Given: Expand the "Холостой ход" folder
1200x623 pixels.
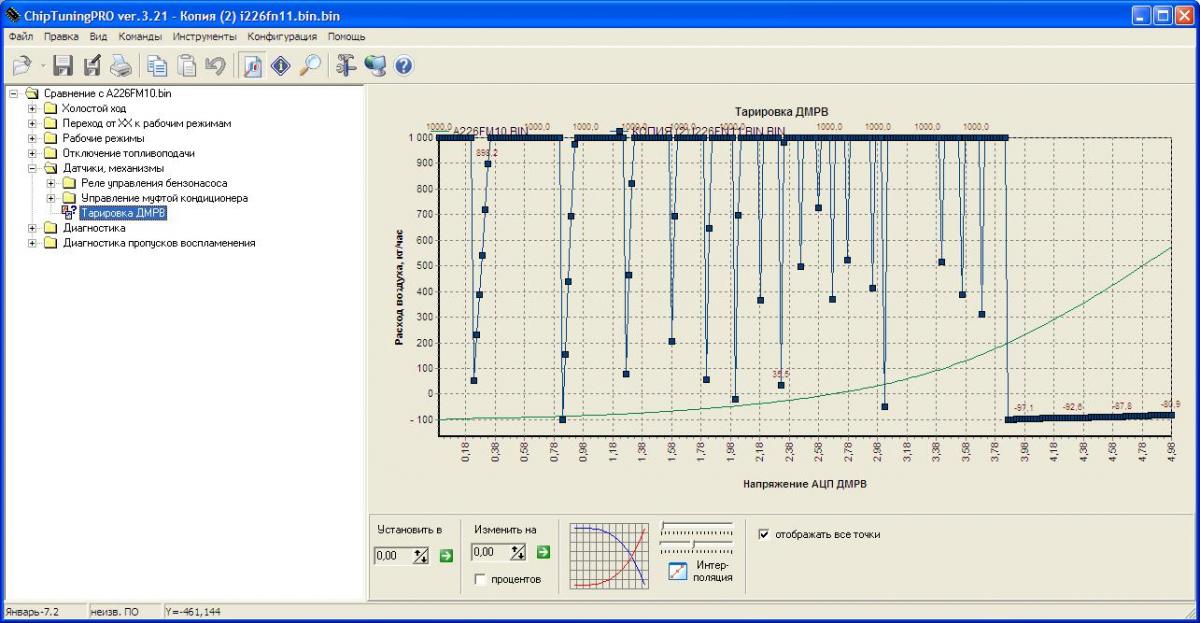Looking at the screenshot, I should point(33,109).
